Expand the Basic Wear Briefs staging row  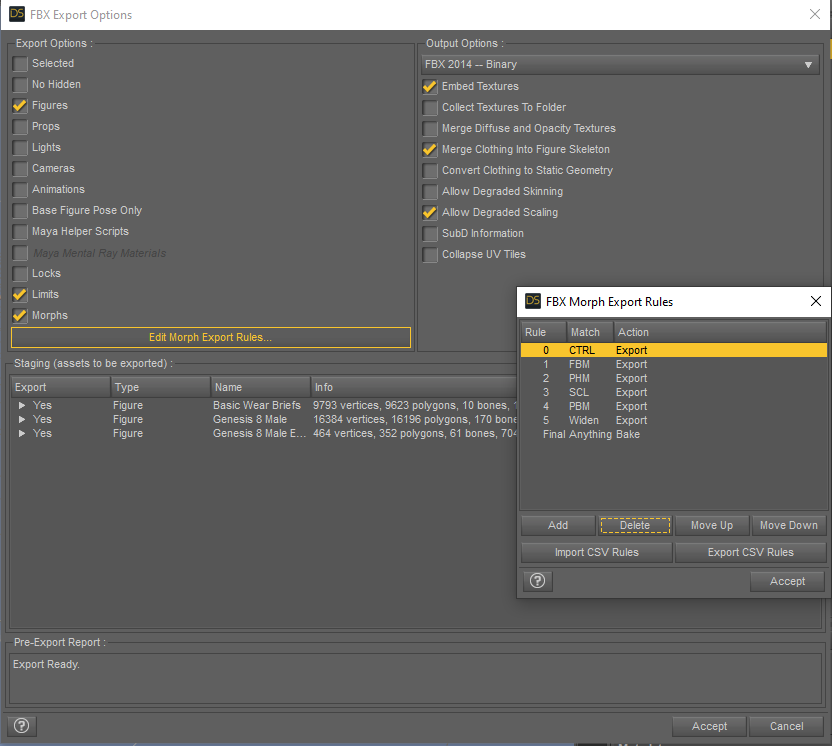[x=22, y=405]
